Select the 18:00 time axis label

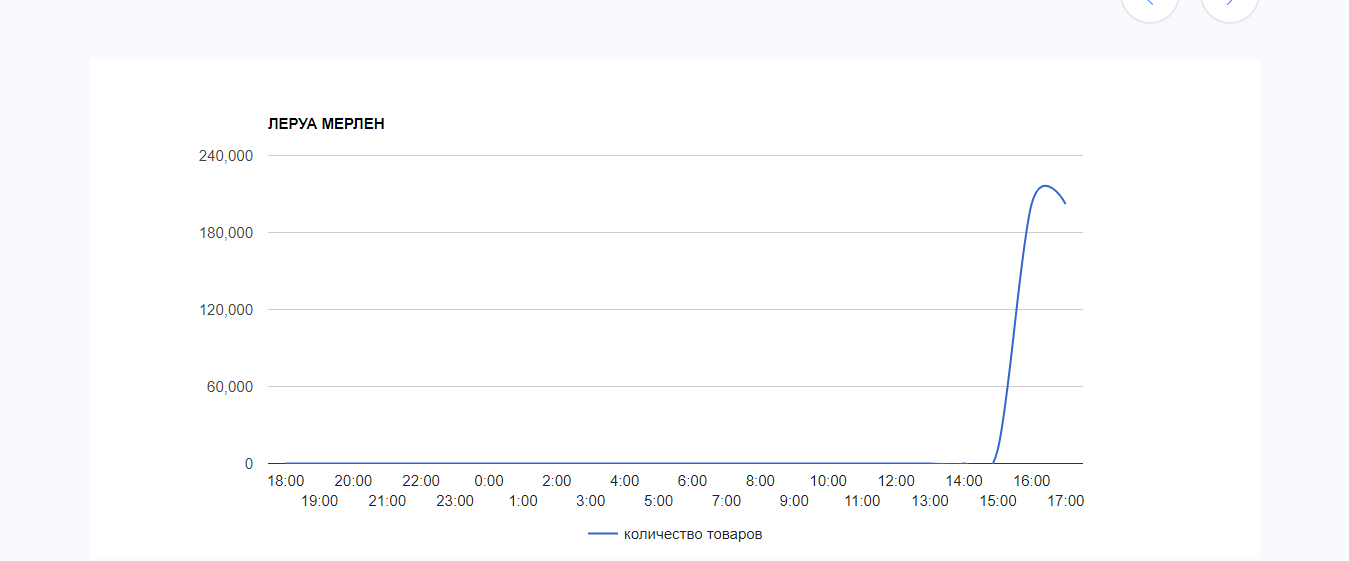click(286, 481)
